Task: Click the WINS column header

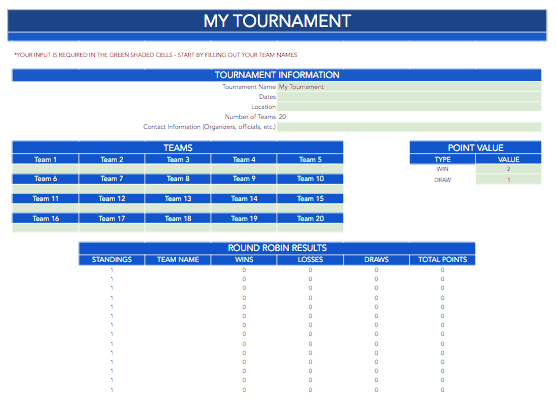Action: [x=244, y=259]
